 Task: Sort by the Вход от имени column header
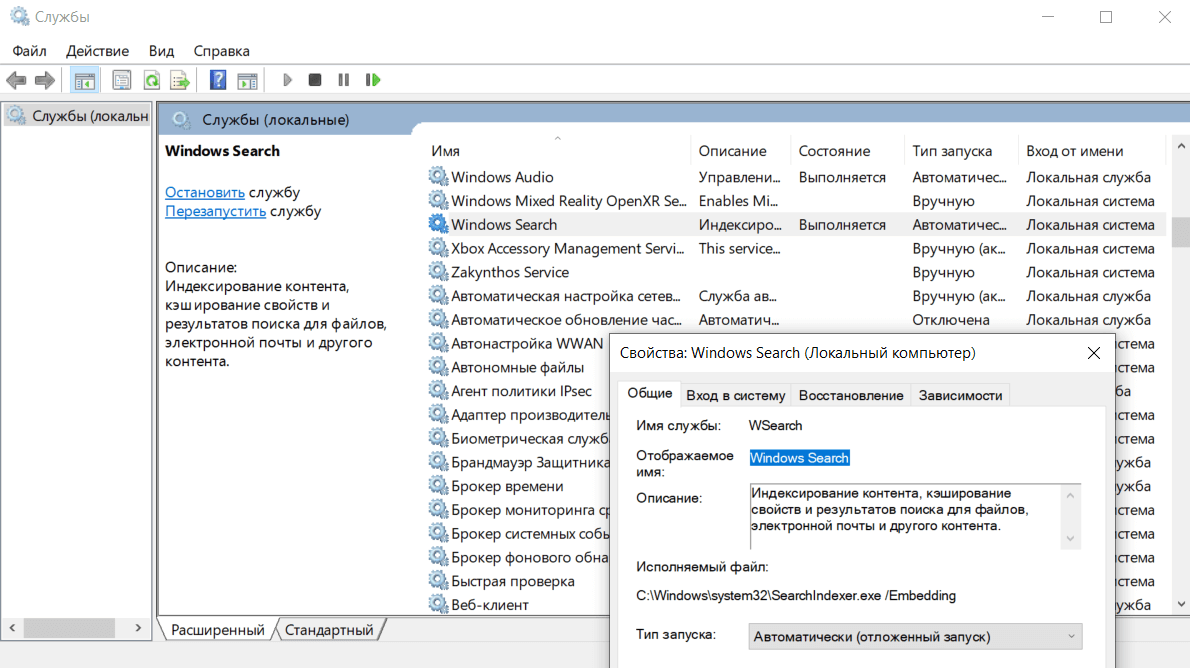point(1091,151)
